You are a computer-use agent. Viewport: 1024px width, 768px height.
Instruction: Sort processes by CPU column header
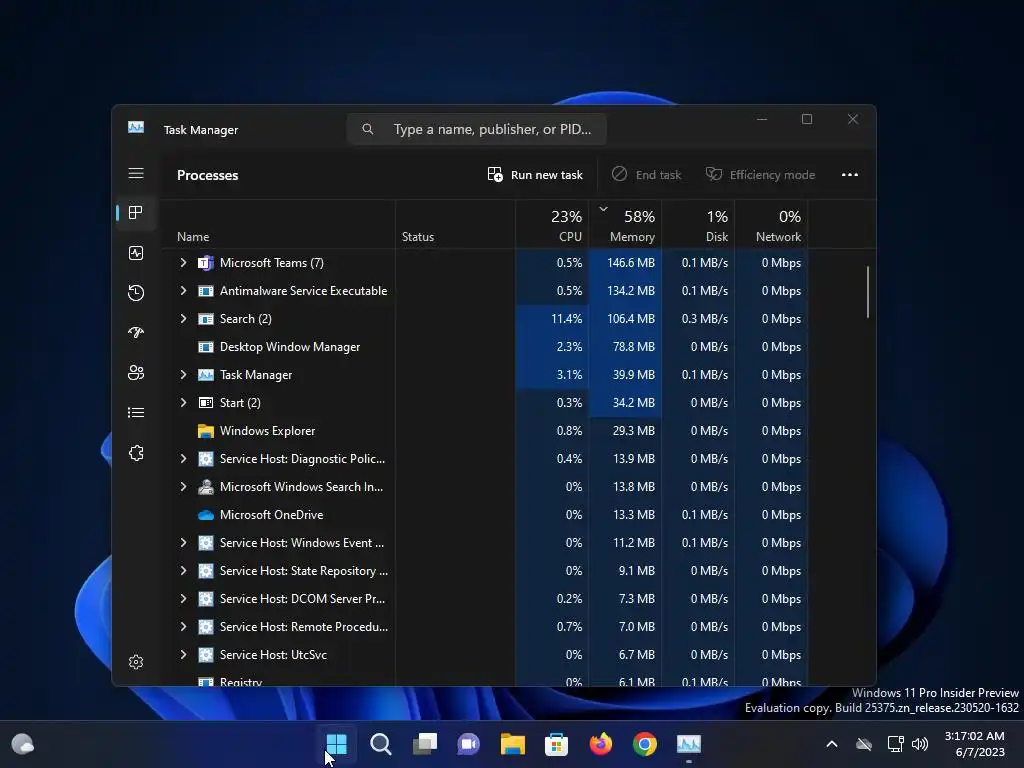552,225
